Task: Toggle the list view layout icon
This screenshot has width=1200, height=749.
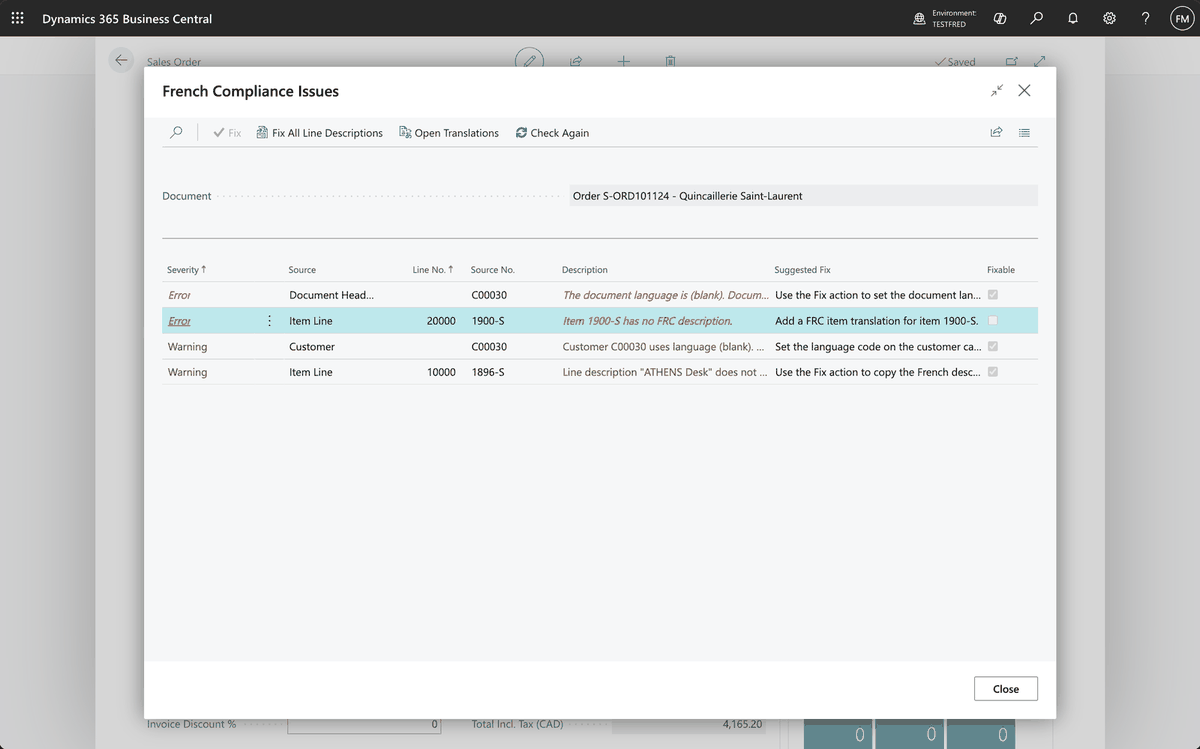Action: coord(1024,132)
